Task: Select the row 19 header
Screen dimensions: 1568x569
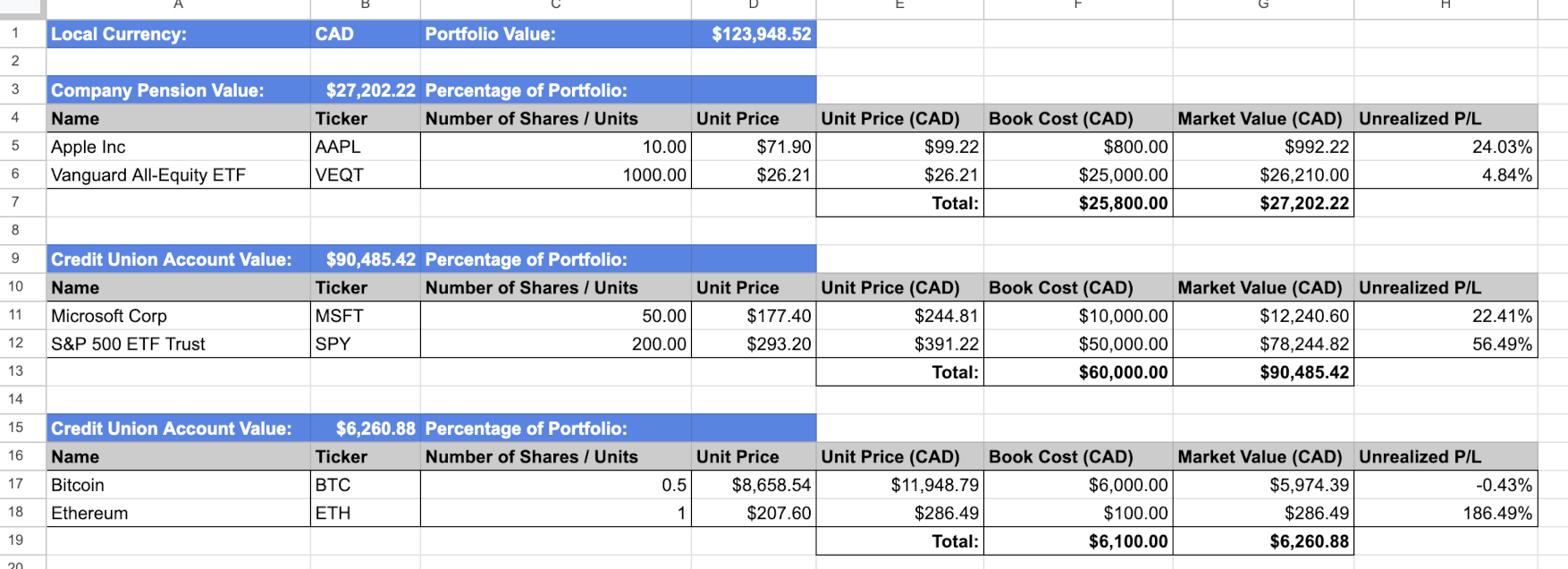Action: [x=15, y=540]
